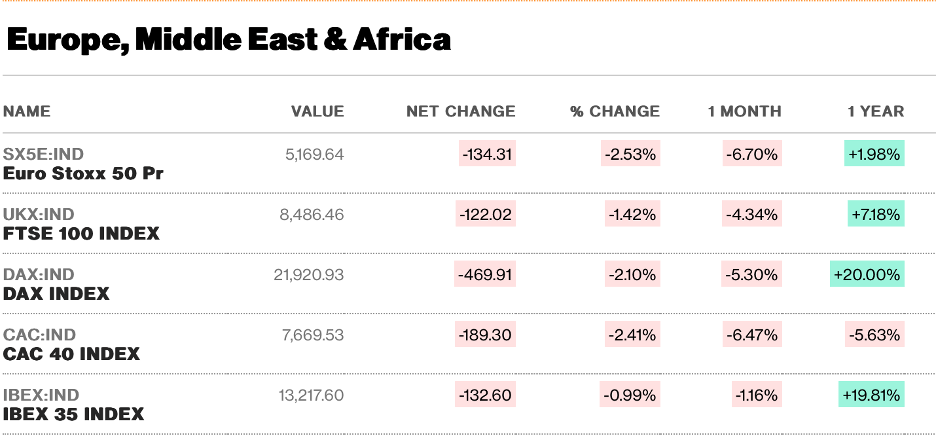Image resolution: width=936 pixels, height=436 pixels.
Task: Click the DAX:IND ticker symbol
Action: tap(38, 274)
